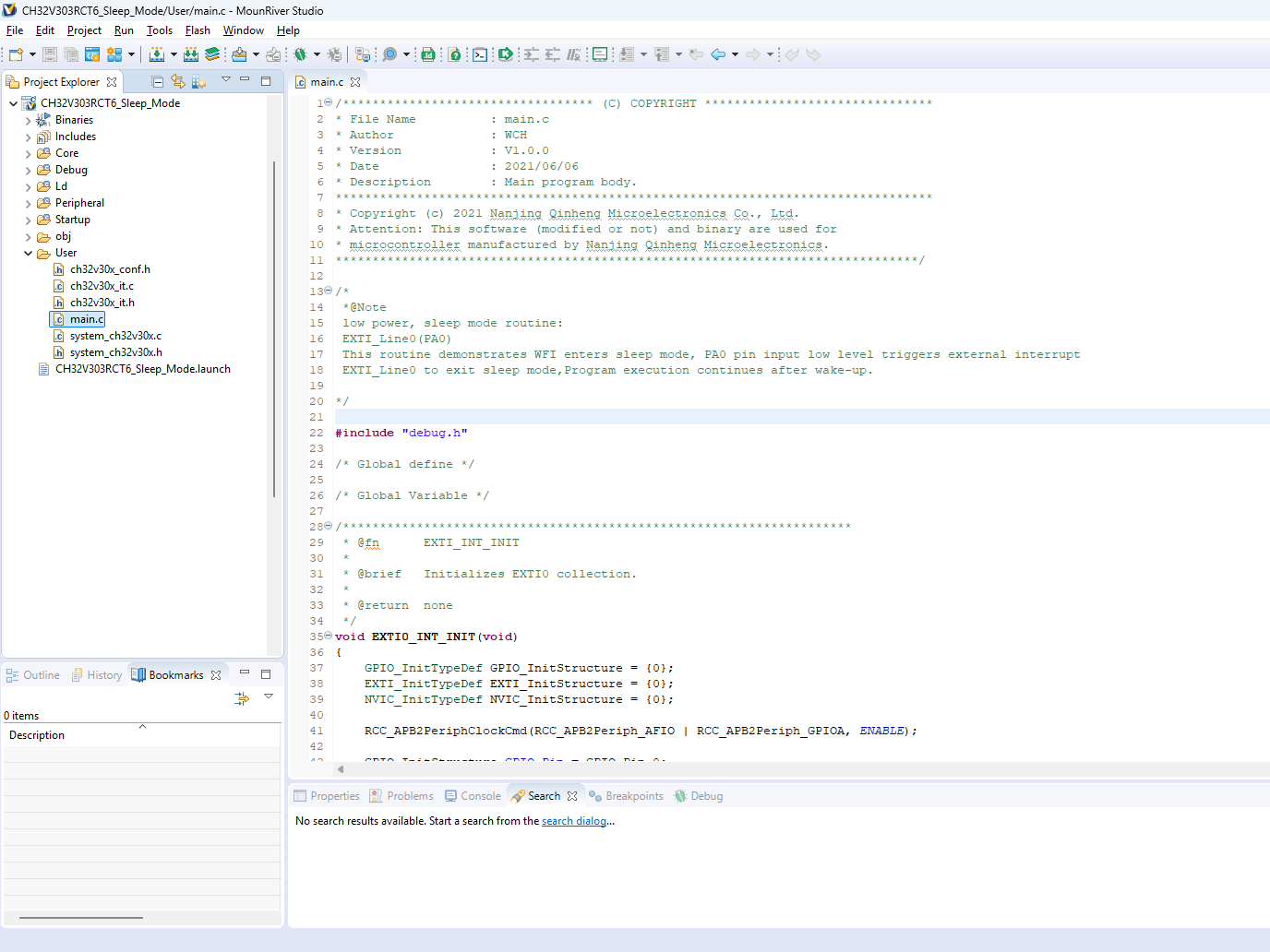The height and width of the screenshot is (952, 1270).
Task: Open the Back navigation history dropdown
Action: pyautogui.click(x=735, y=54)
